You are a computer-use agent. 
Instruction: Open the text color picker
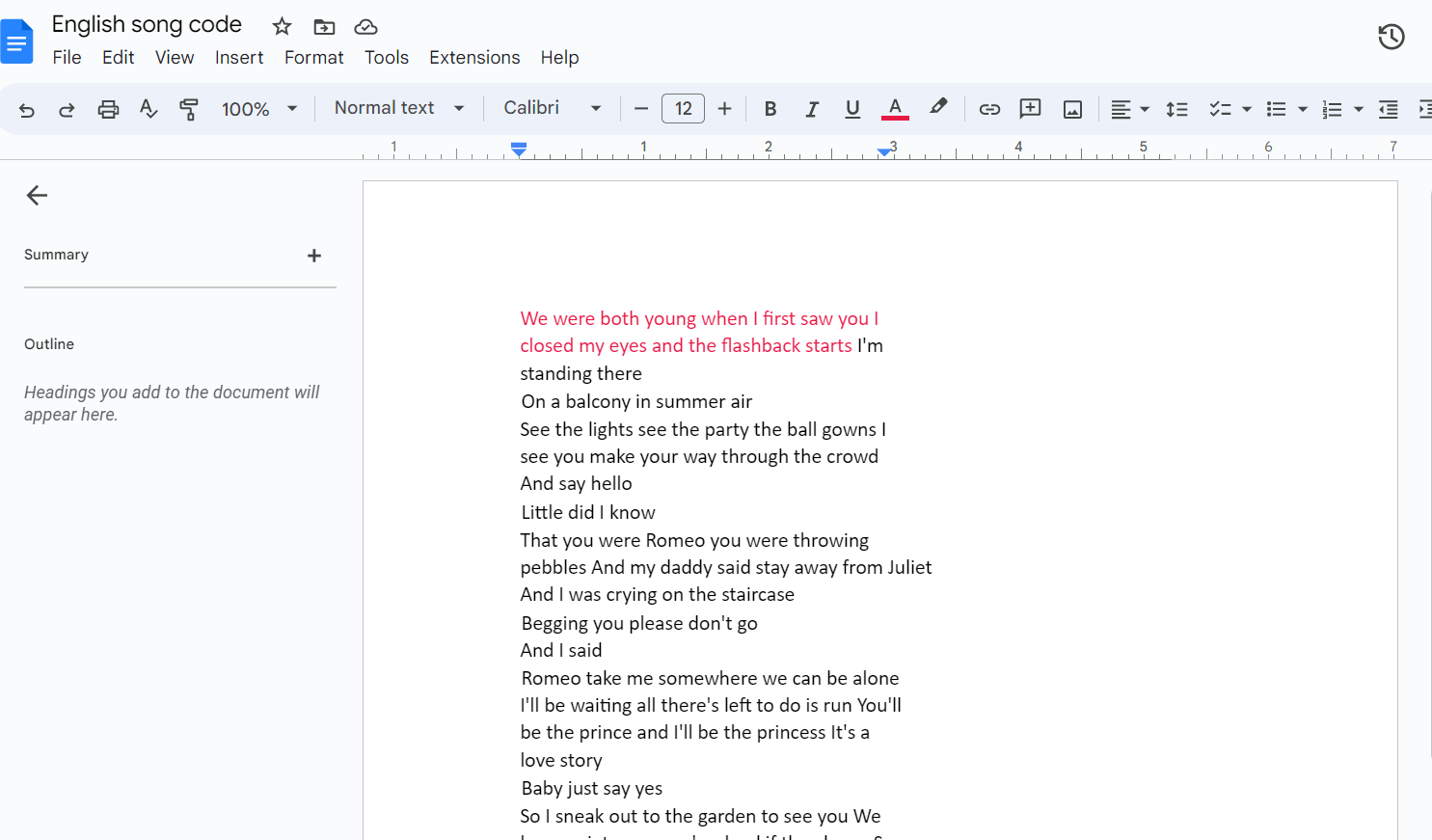[x=895, y=108]
